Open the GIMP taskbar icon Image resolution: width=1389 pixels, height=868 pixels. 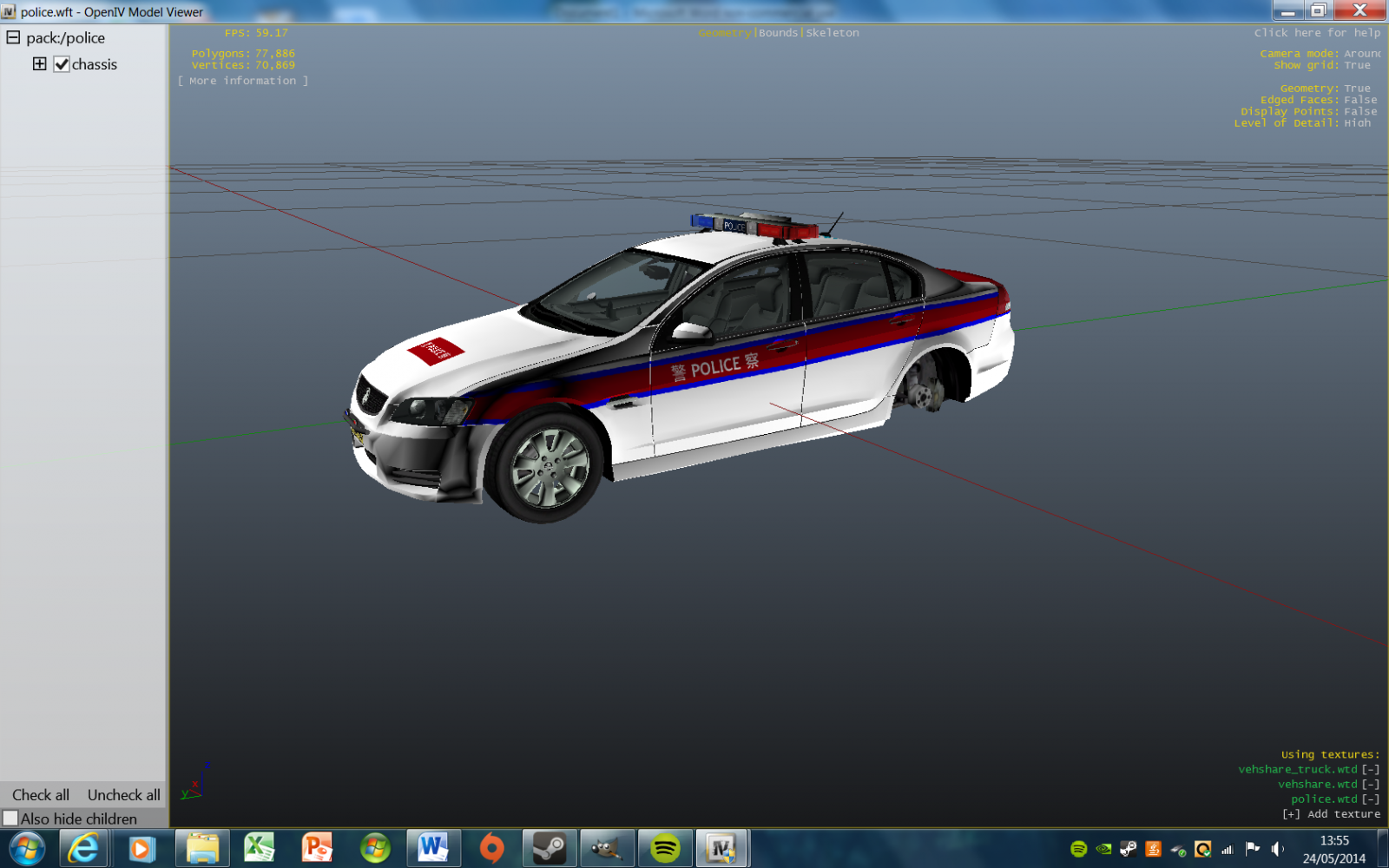coord(607,848)
